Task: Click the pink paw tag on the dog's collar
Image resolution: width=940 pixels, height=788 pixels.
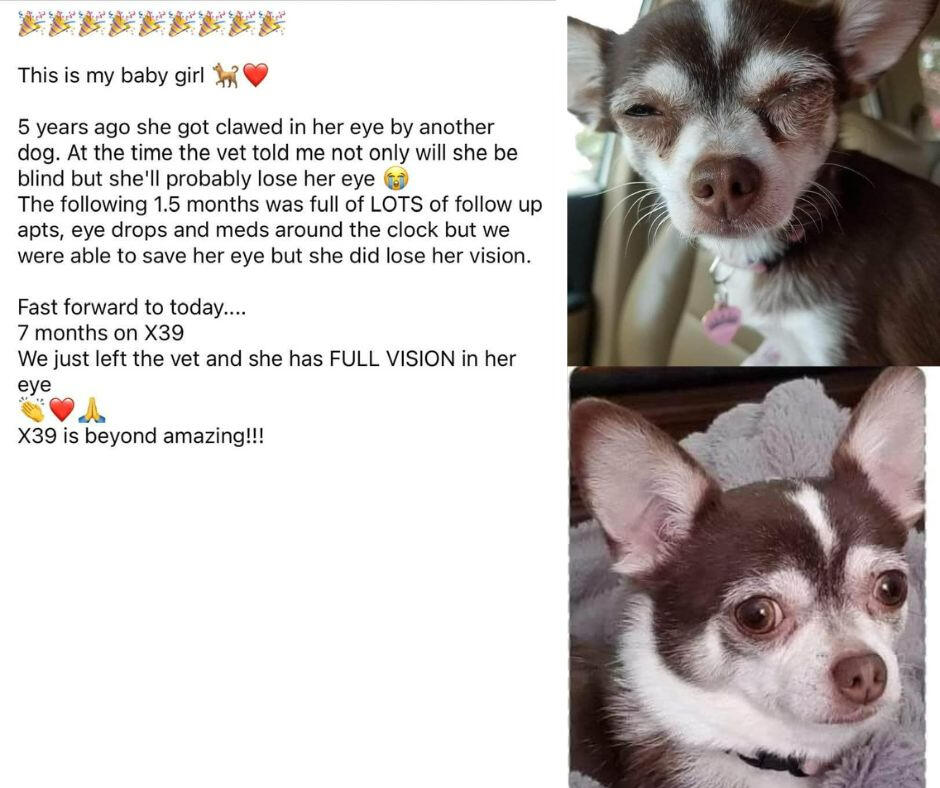Action: (722, 324)
